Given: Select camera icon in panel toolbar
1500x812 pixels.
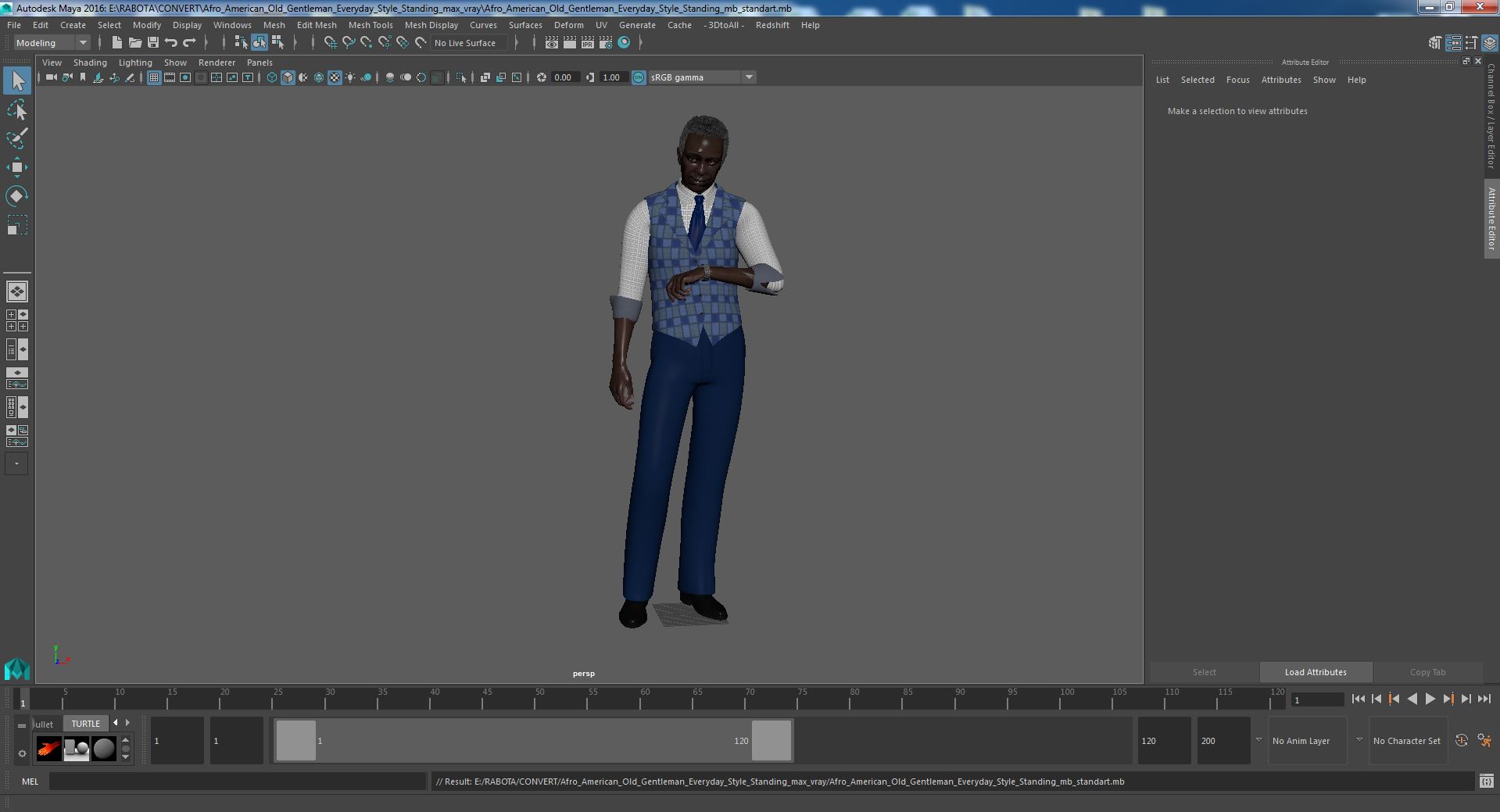Looking at the screenshot, I should pos(52,77).
